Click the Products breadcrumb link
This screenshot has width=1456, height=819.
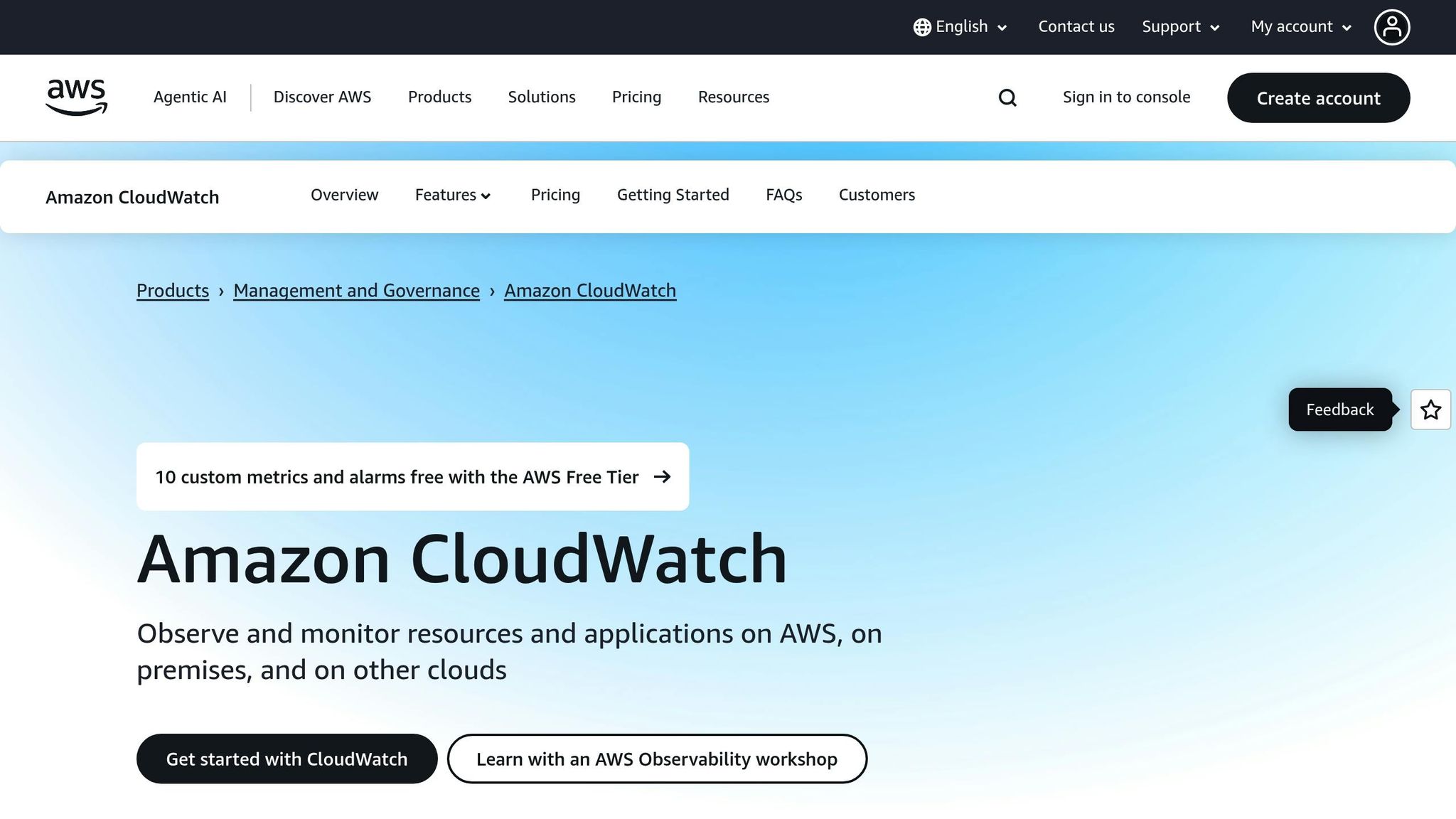(x=173, y=291)
